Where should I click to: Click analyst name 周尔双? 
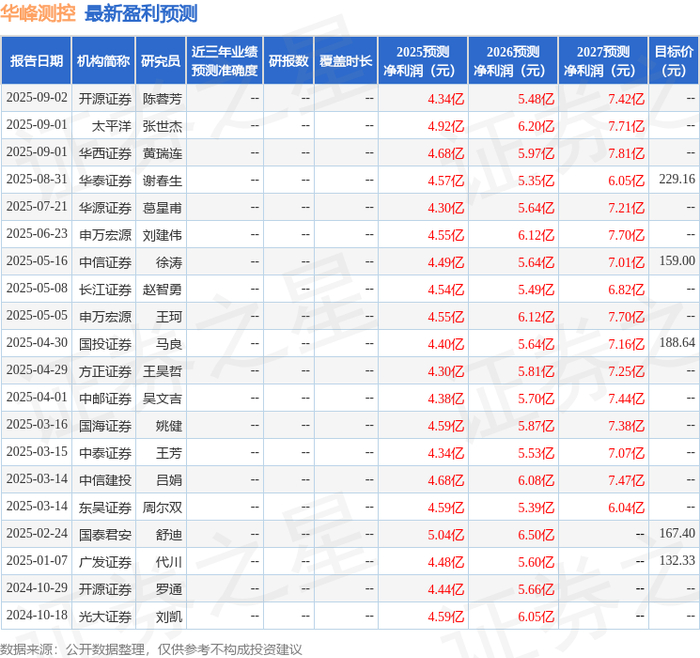tap(162, 507)
